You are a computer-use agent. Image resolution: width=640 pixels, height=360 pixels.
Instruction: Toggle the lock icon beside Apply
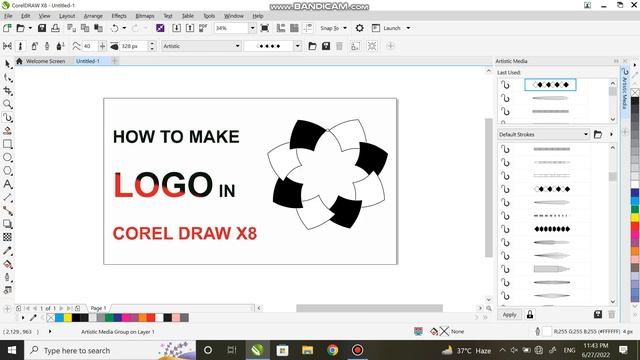tap(530, 314)
